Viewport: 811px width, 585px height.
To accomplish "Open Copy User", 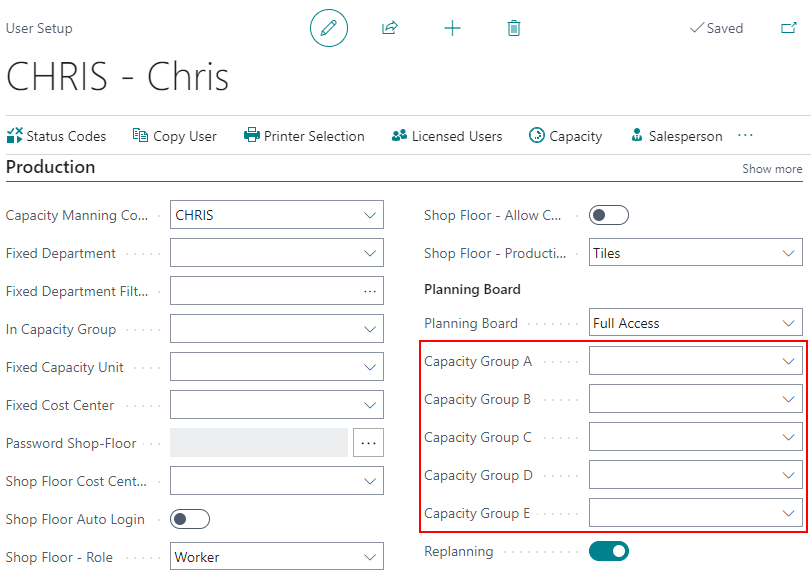I will pos(174,135).
